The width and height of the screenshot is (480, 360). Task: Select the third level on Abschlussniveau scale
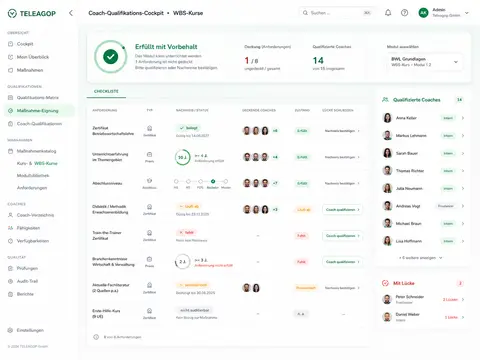200,181
